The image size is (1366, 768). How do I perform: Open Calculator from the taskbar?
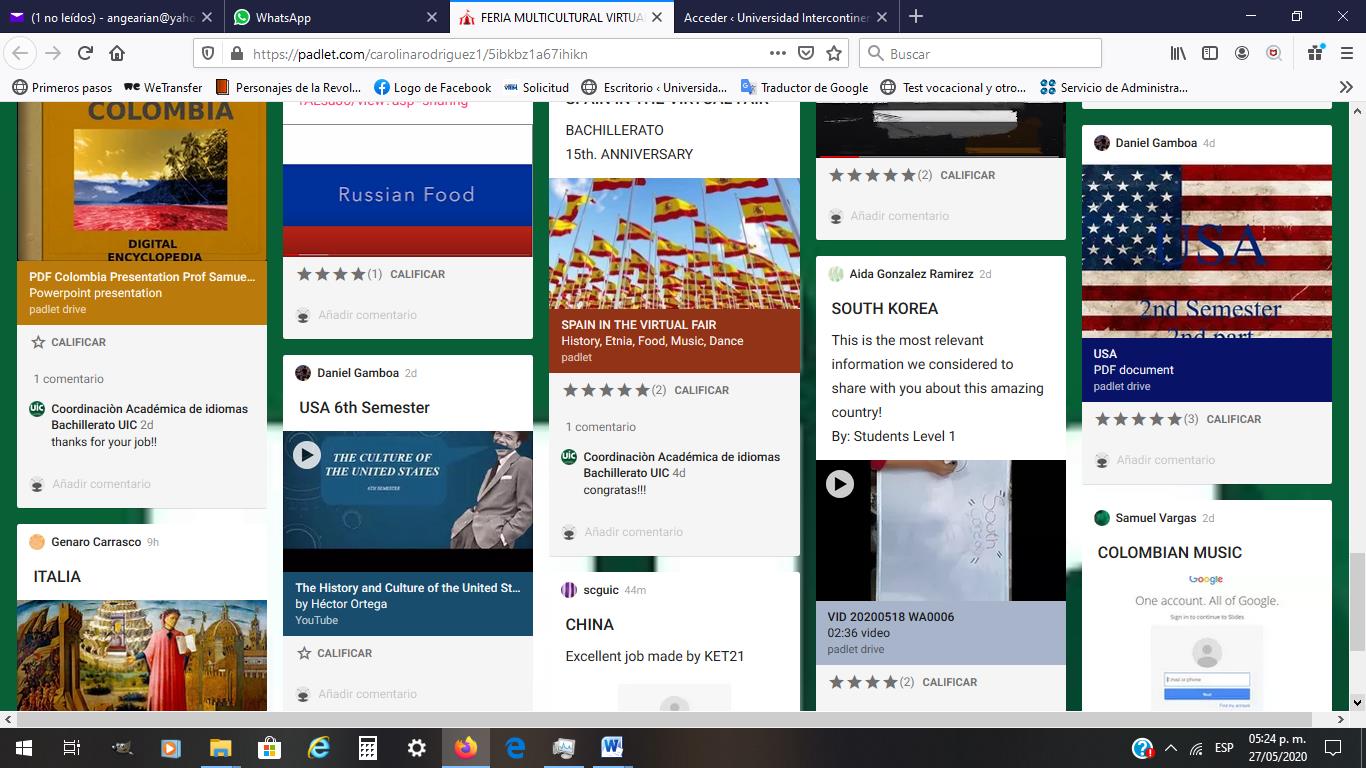coord(367,747)
